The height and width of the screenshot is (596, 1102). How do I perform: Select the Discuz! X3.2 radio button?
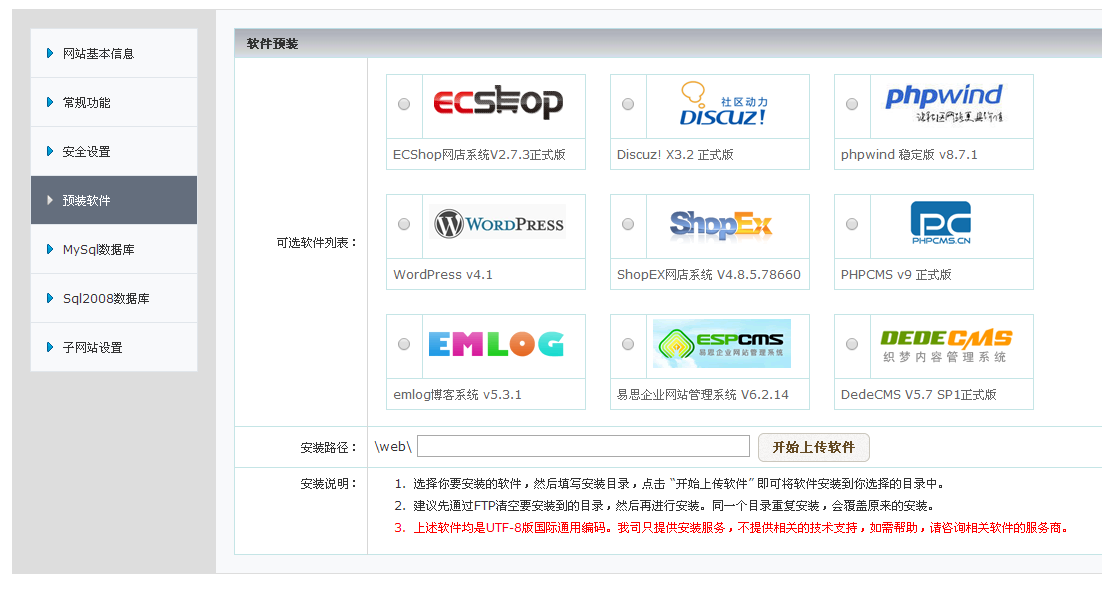[628, 103]
